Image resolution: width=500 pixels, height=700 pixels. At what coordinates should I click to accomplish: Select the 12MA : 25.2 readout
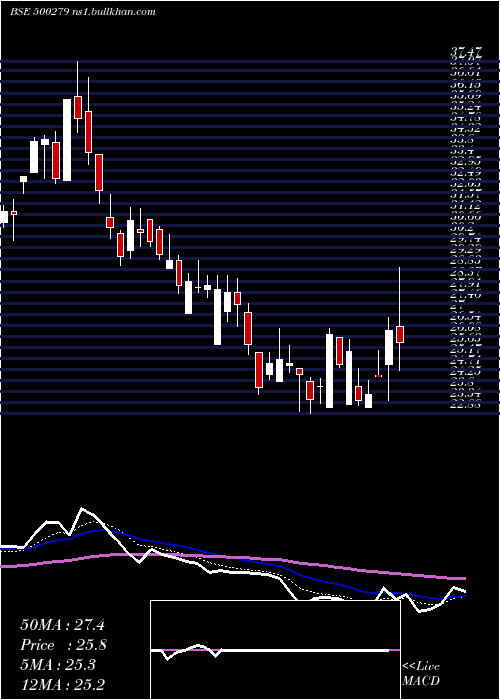pyautogui.click(x=65, y=685)
